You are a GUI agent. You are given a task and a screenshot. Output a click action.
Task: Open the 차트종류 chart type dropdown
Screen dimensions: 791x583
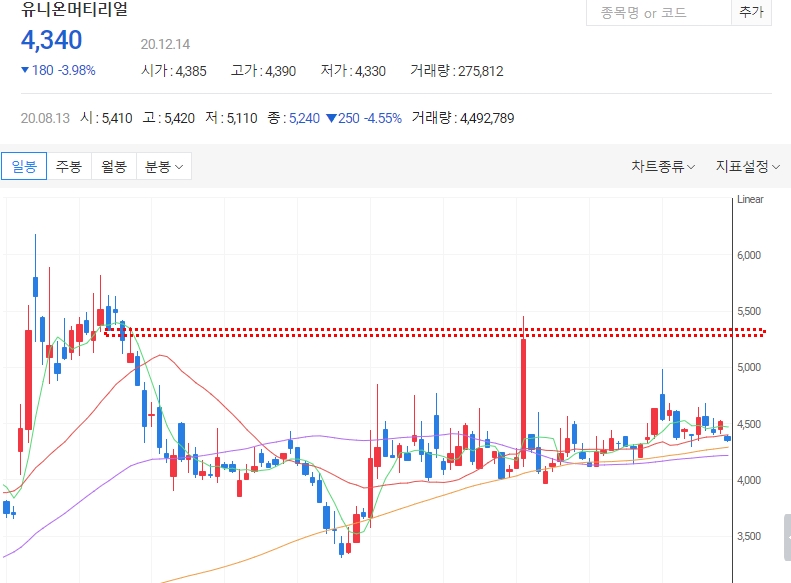point(663,166)
